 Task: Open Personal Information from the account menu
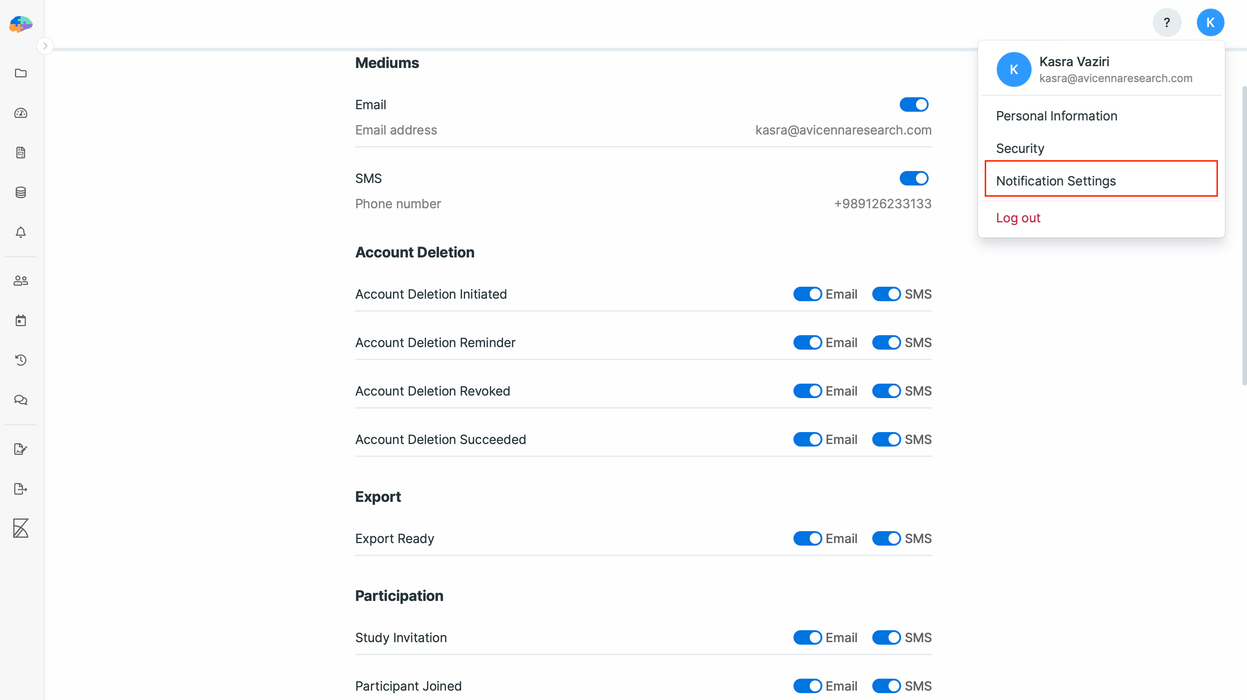click(1056, 115)
